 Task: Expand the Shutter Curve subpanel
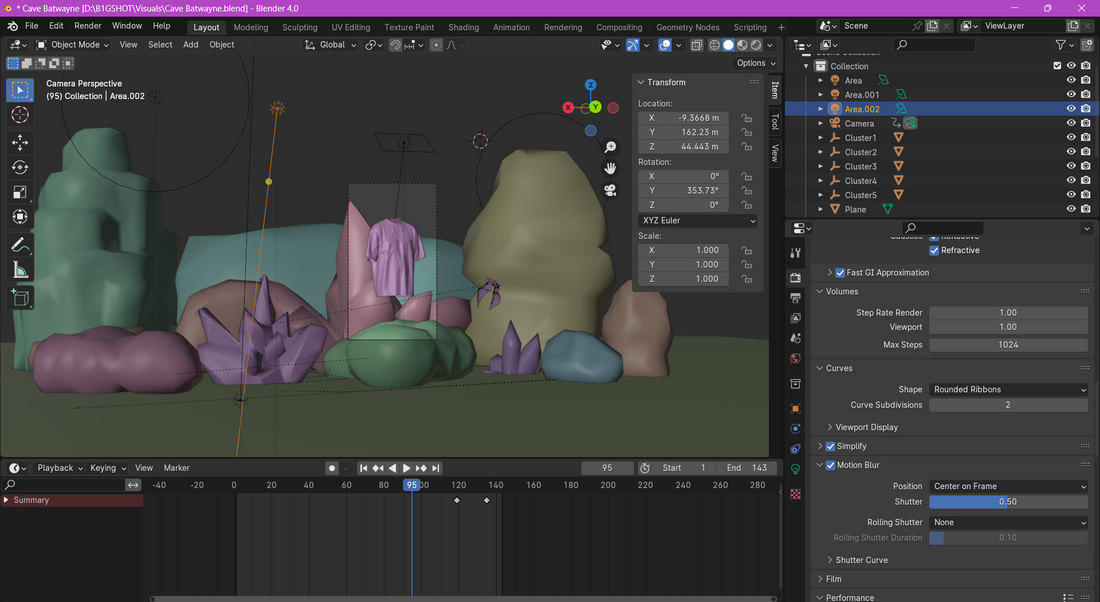[861, 560]
